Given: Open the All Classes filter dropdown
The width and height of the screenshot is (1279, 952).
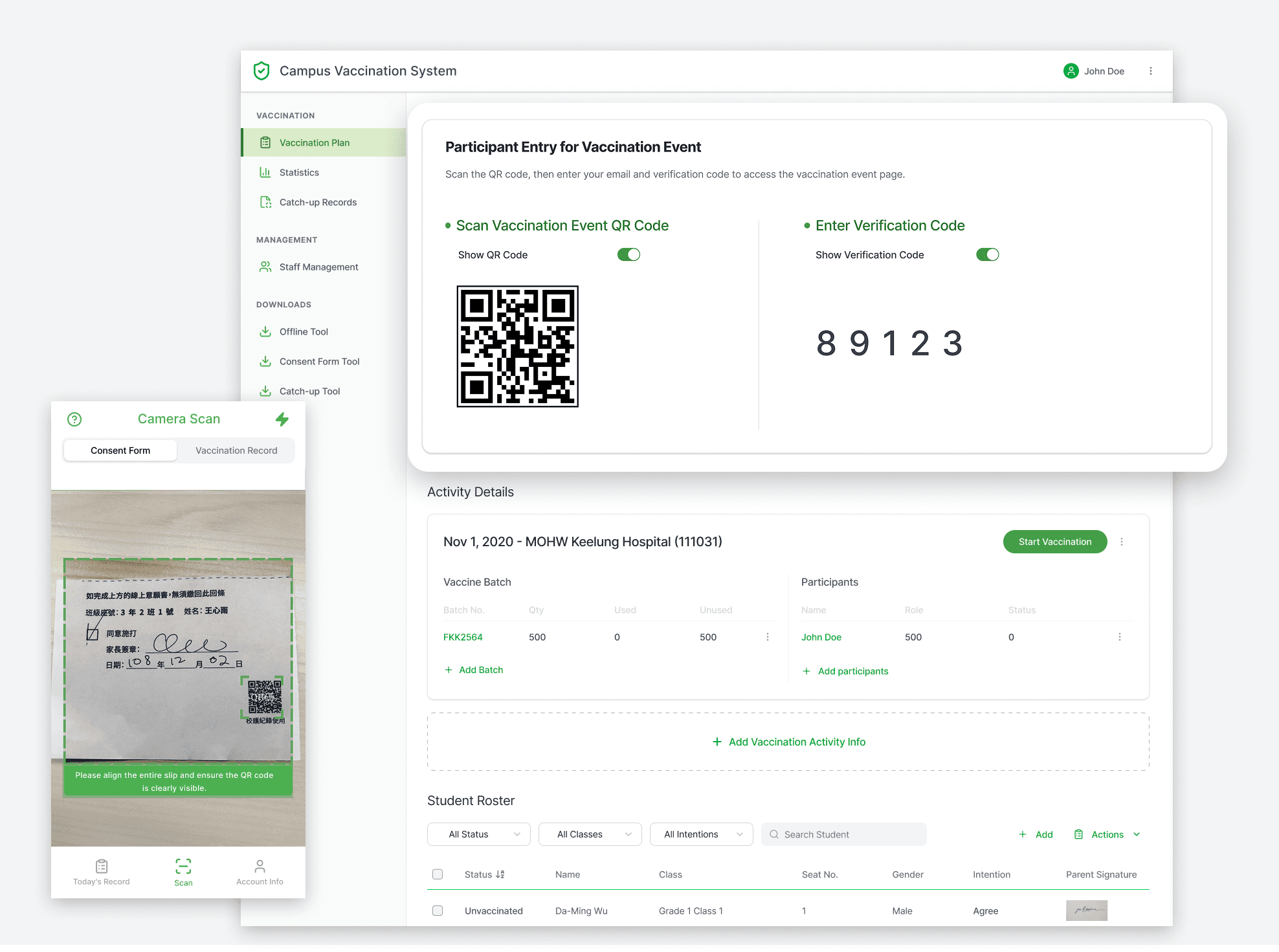Looking at the screenshot, I should (x=590, y=834).
